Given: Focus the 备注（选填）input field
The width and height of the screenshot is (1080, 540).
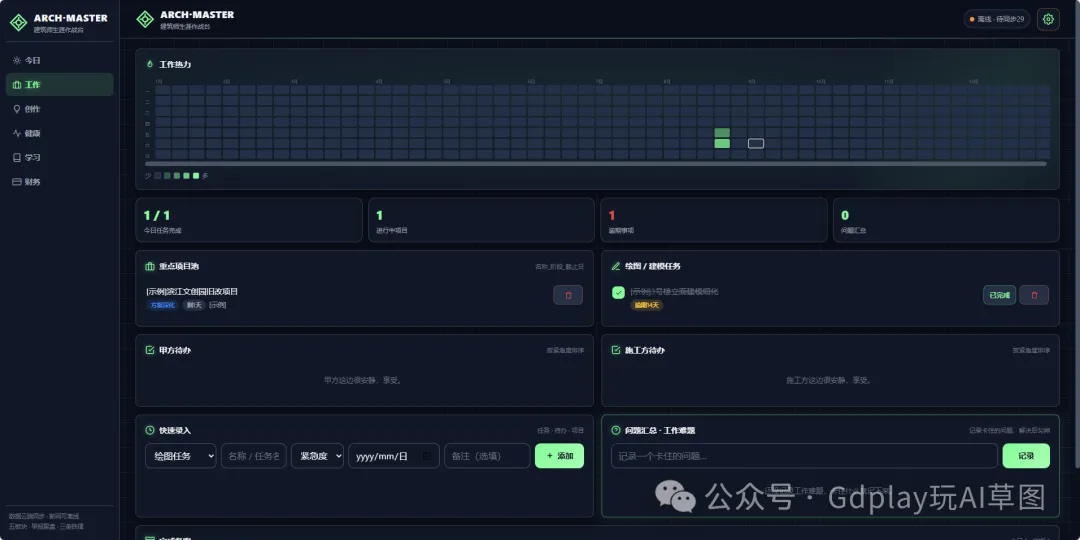Looking at the screenshot, I should click(x=487, y=456).
